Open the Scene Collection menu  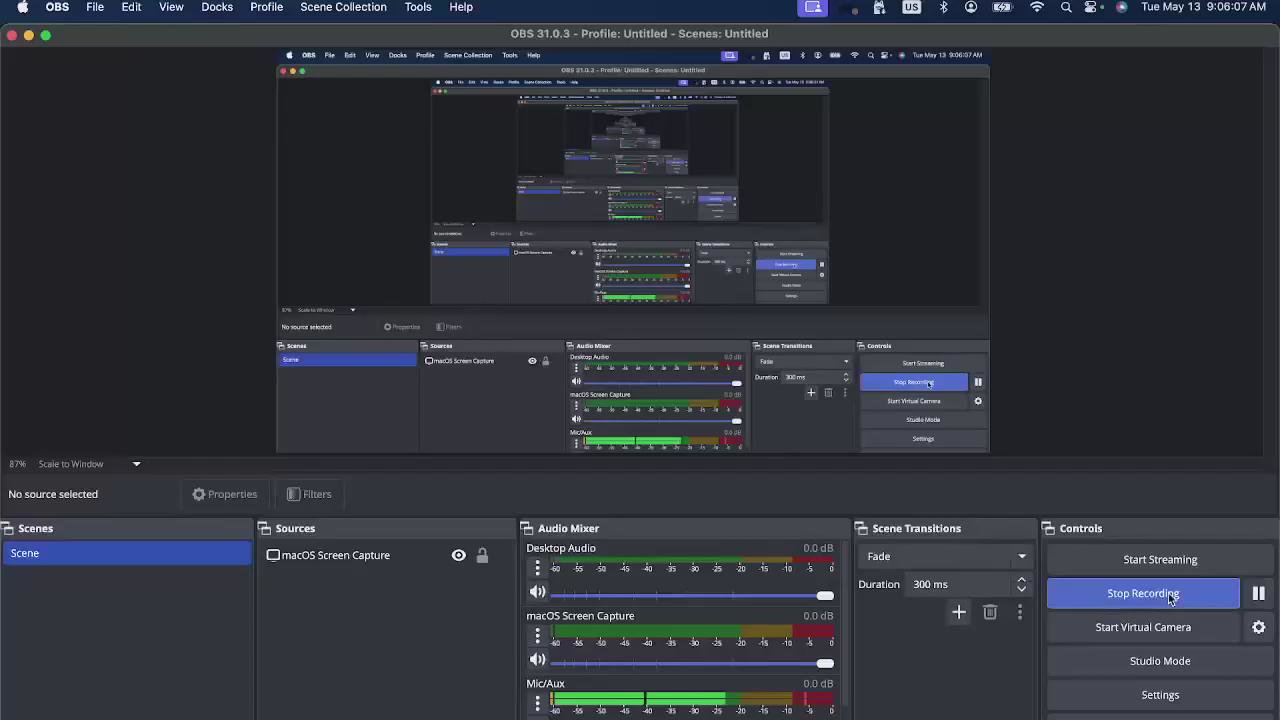coord(343,7)
